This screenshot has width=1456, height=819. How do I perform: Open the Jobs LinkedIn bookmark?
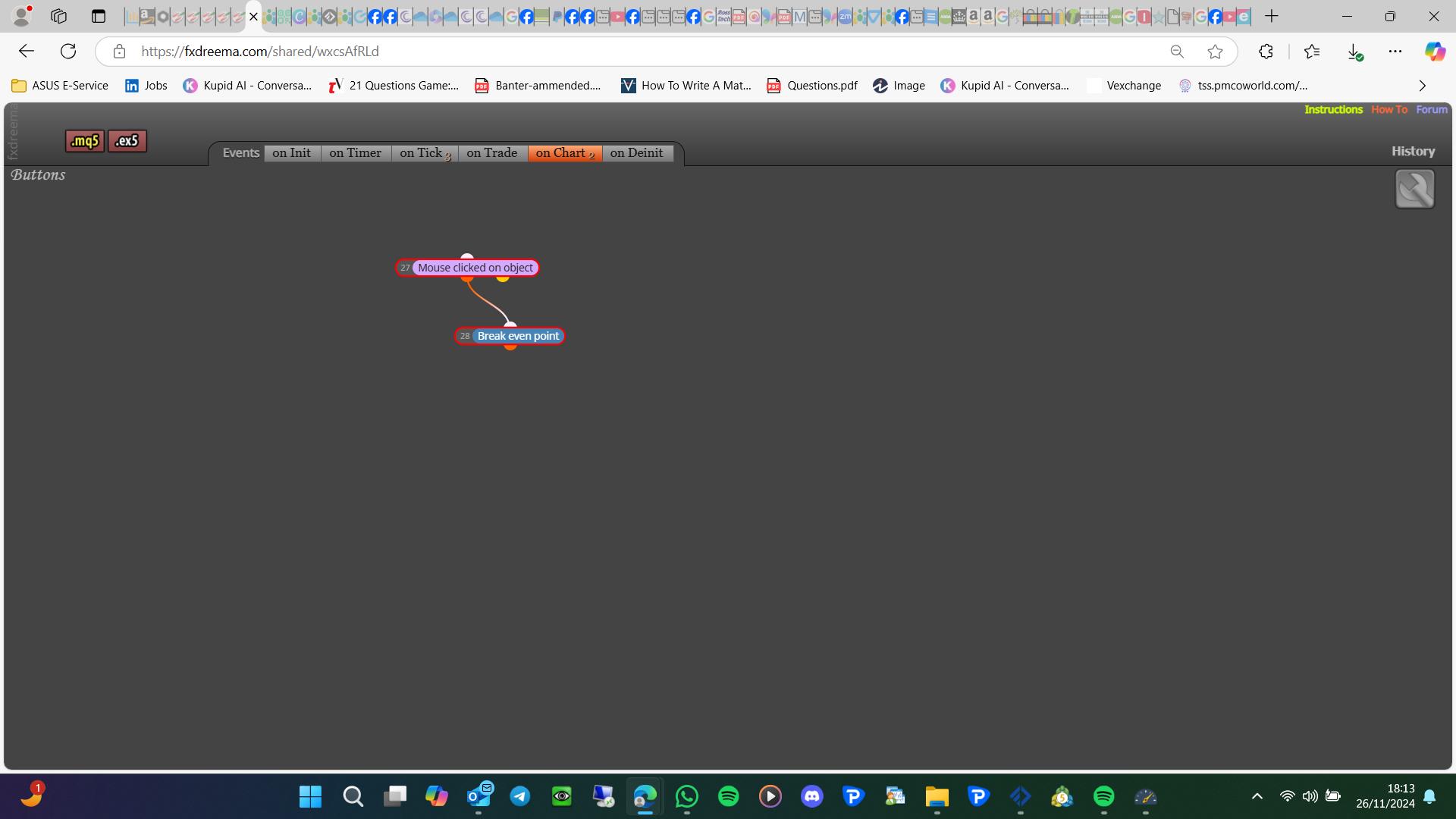point(146,86)
